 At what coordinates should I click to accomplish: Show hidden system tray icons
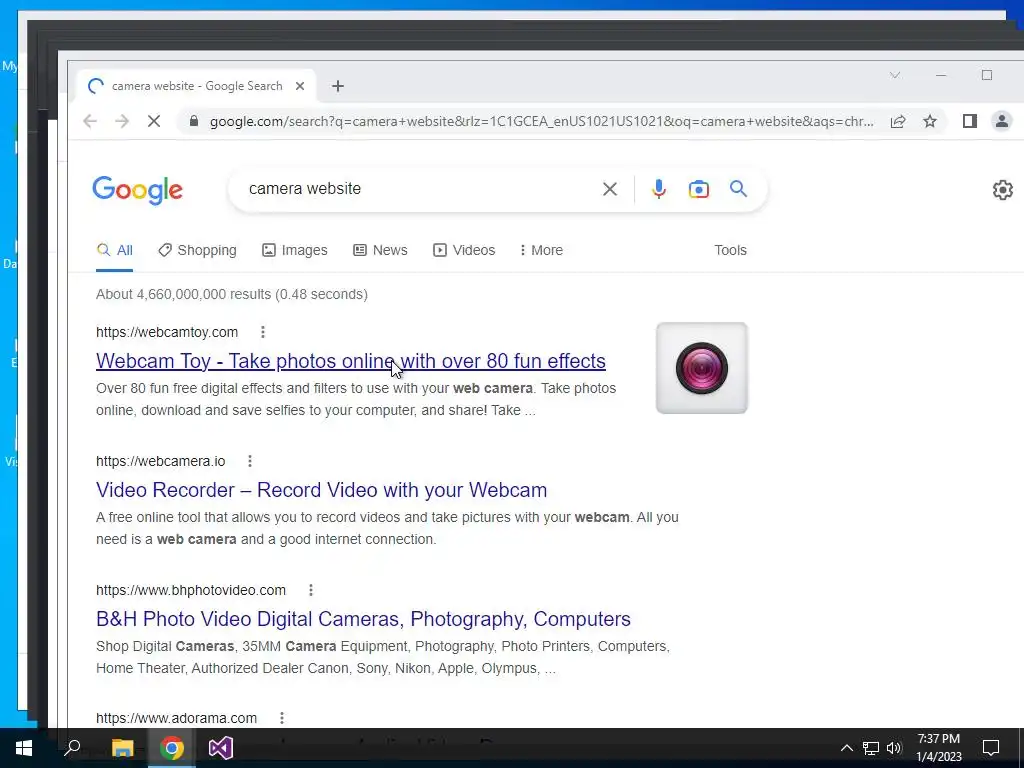point(846,748)
